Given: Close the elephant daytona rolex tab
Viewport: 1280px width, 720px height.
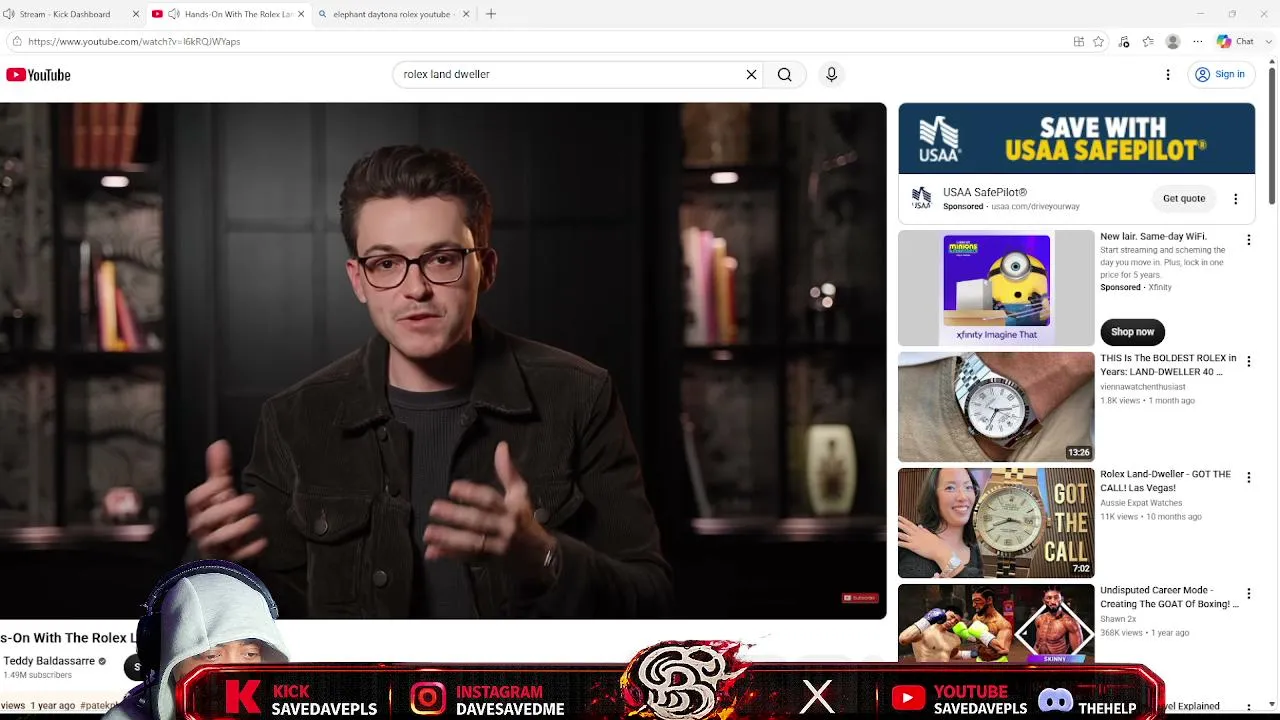Looking at the screenshot, I should pyautogui.click(x=465, y=14).
